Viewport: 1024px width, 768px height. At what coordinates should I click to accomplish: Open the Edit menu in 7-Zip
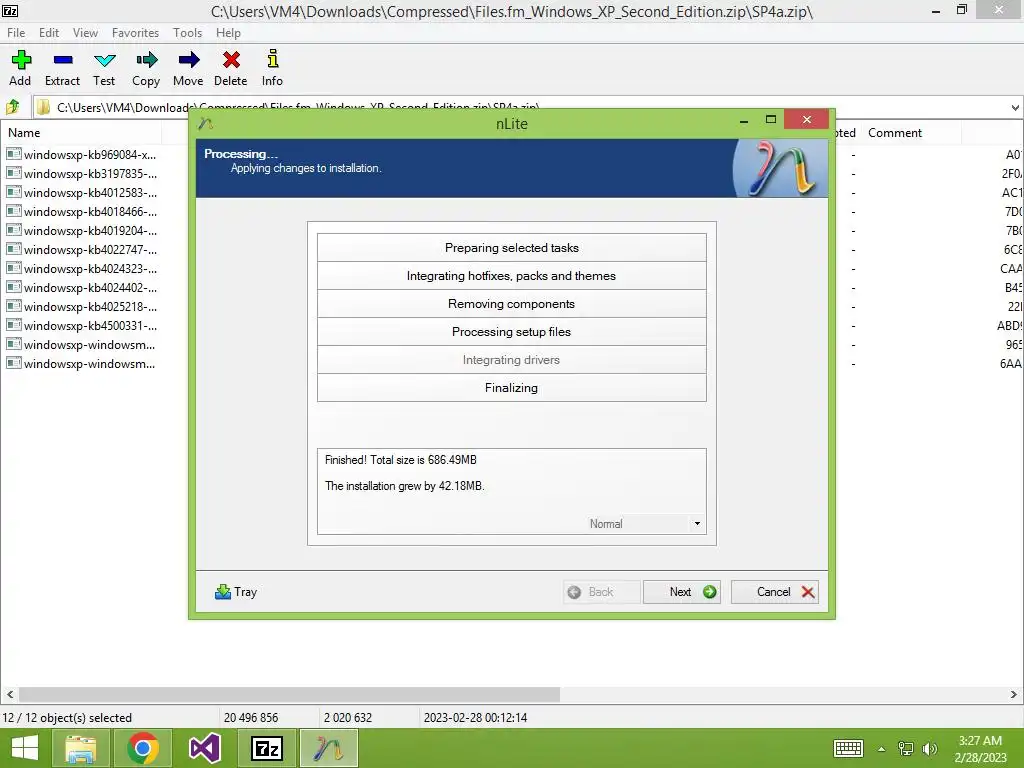tap(49, 33)
